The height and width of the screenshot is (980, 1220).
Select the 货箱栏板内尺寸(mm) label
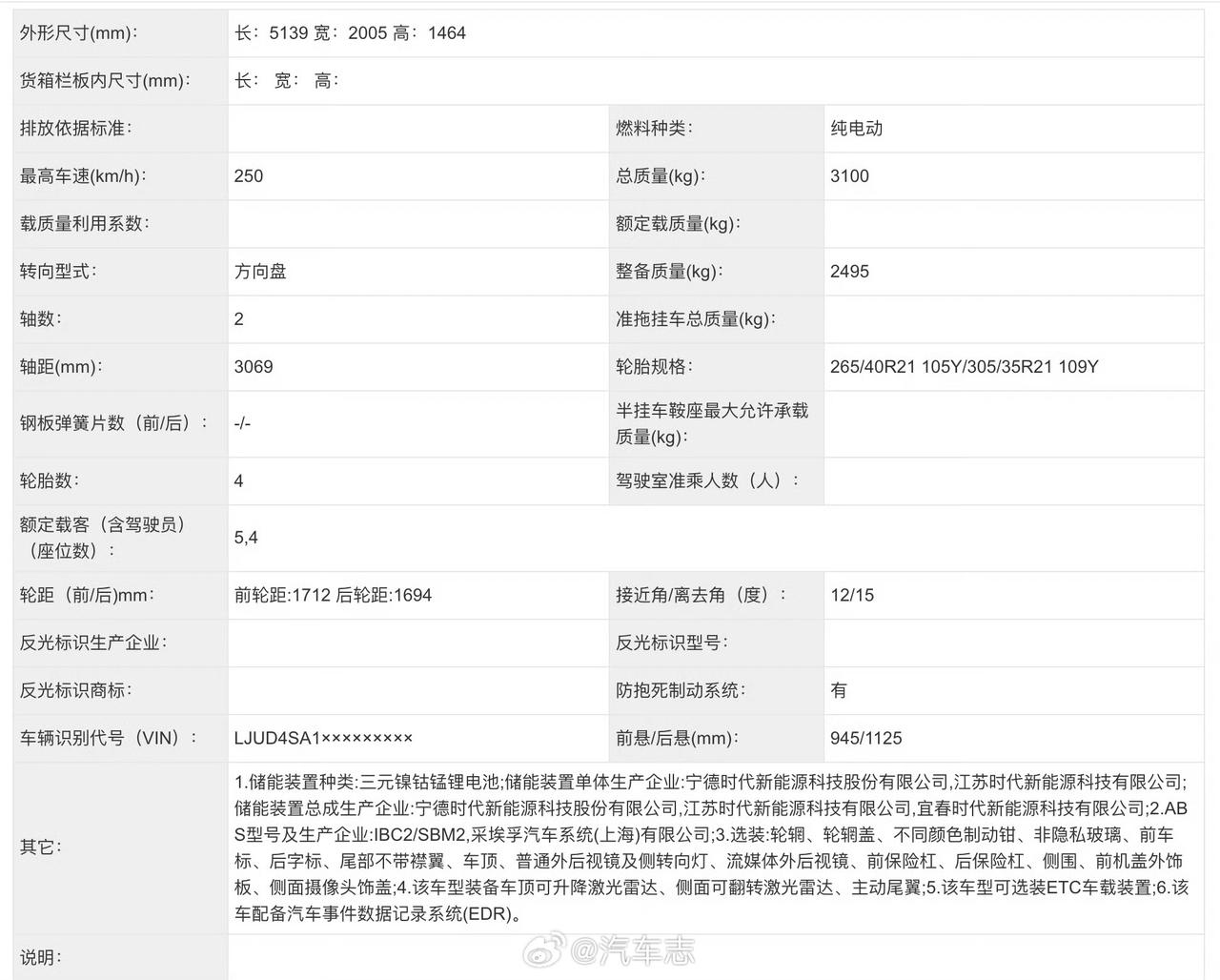106,81
